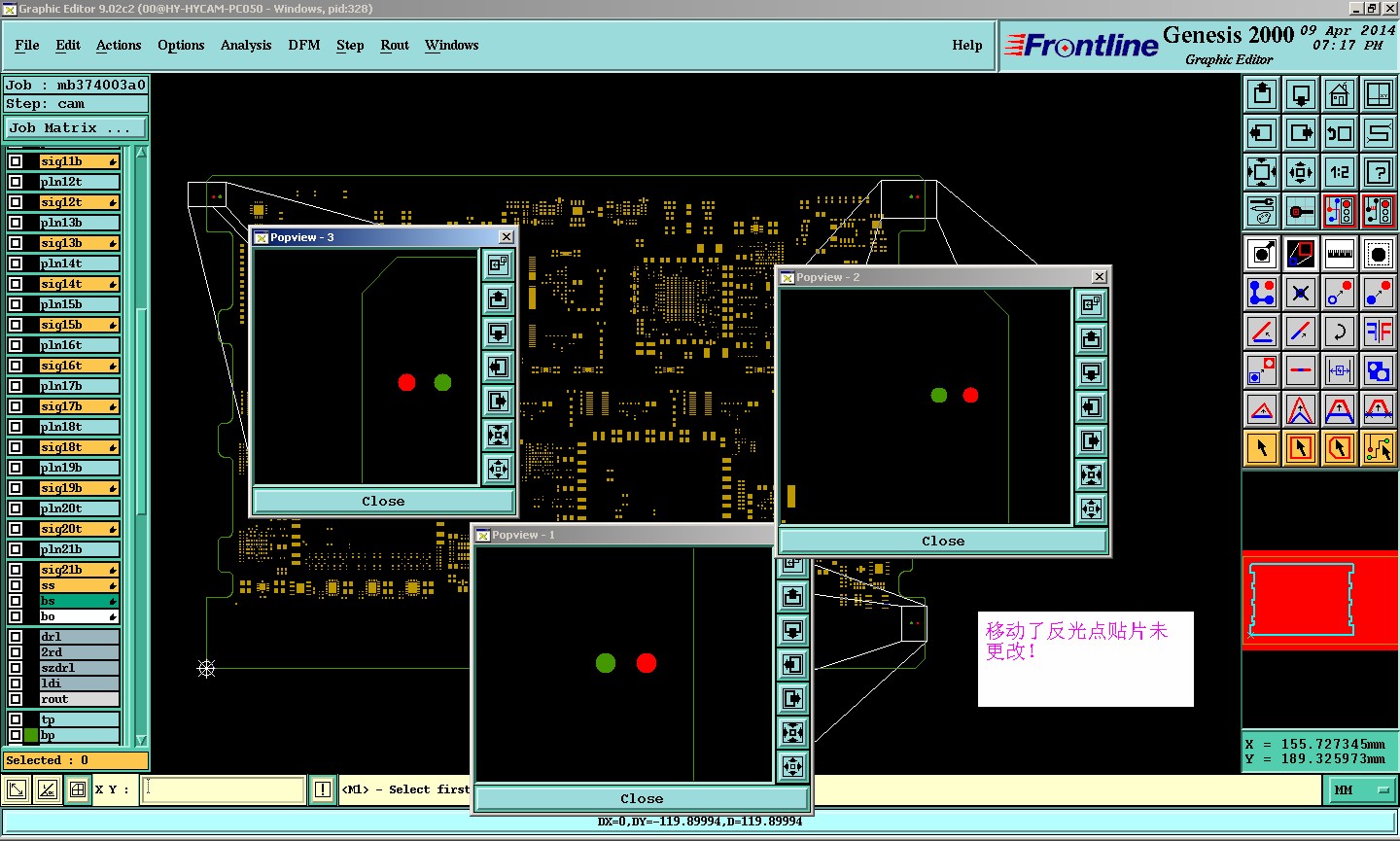Screen dimensions: 1400x841
Task: Open the DFM menu
Action: pyautogui.click(x=304, y=45)
